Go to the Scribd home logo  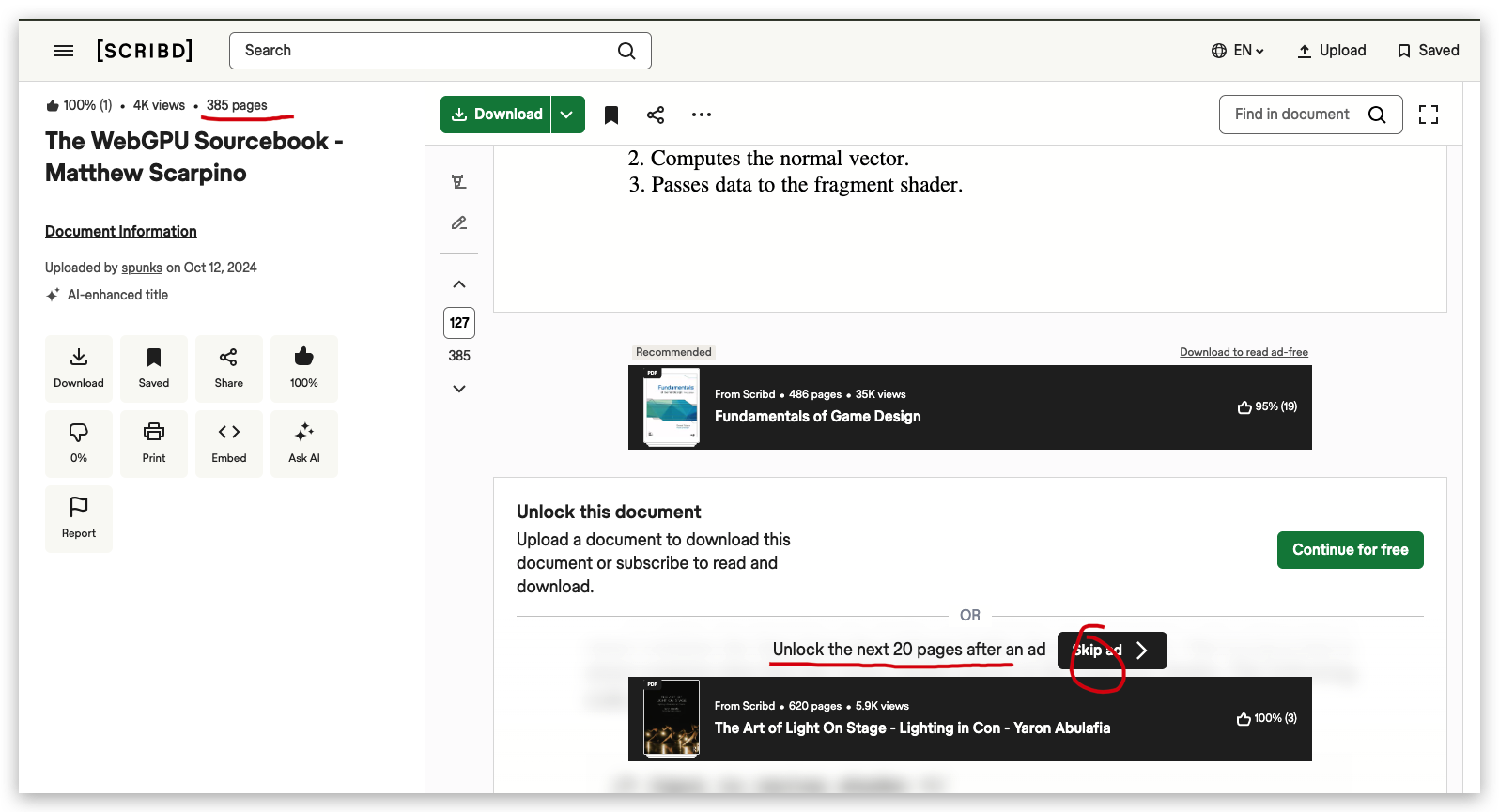click(x=145, y=51)
